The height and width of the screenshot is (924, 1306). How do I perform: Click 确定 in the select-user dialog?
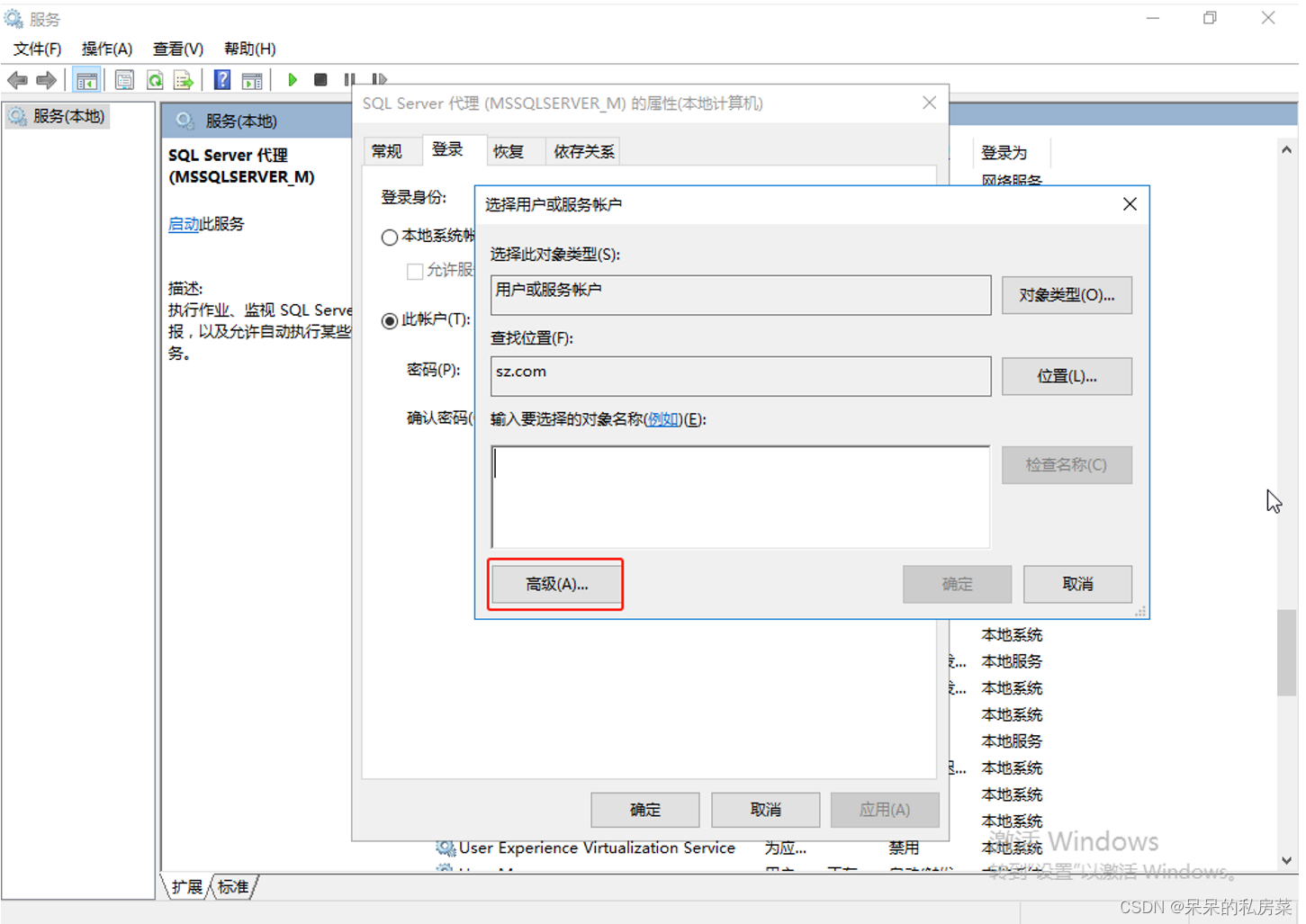point(957,584)
